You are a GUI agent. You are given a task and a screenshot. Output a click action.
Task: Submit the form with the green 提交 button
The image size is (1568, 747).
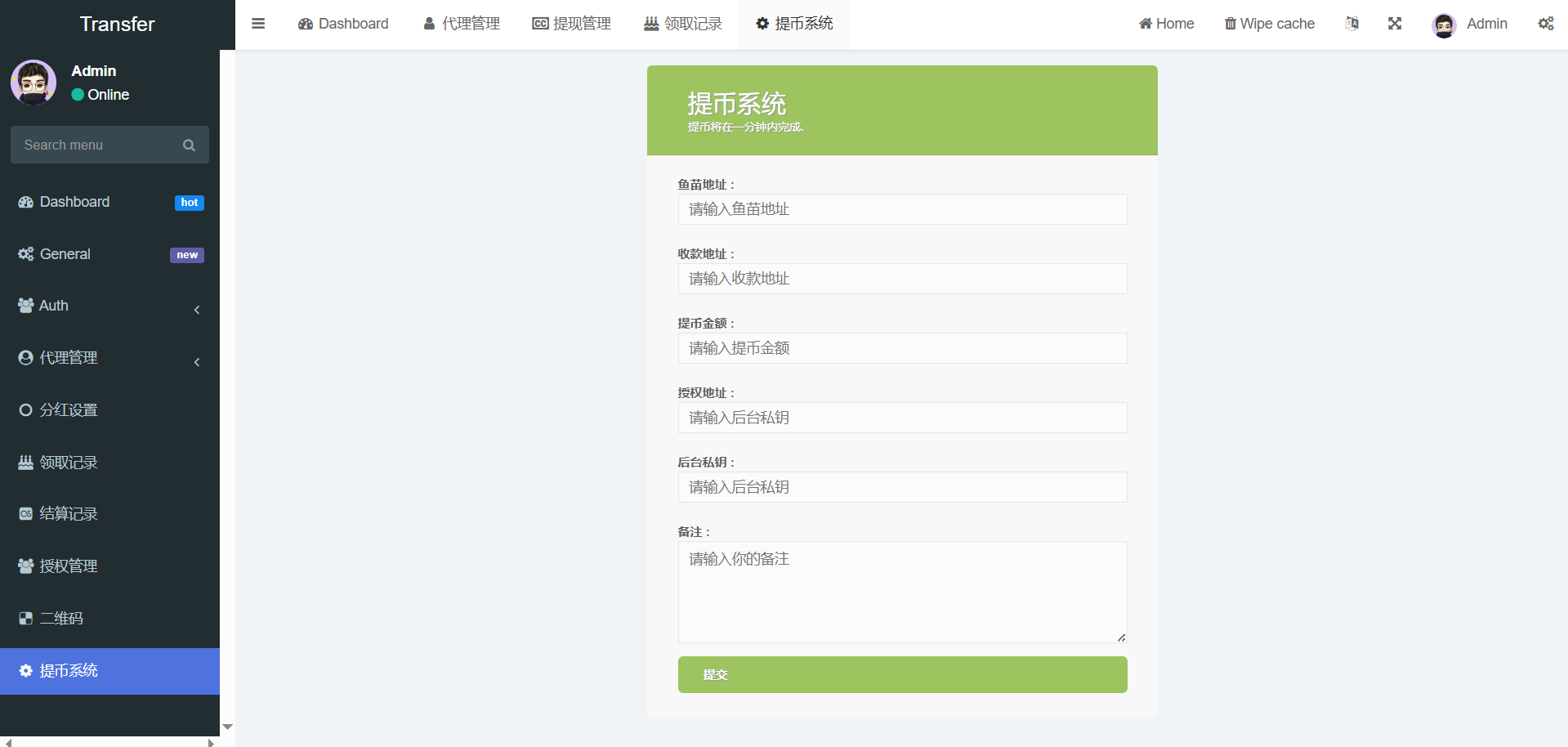pyautogui.click(x=902, y=674)
